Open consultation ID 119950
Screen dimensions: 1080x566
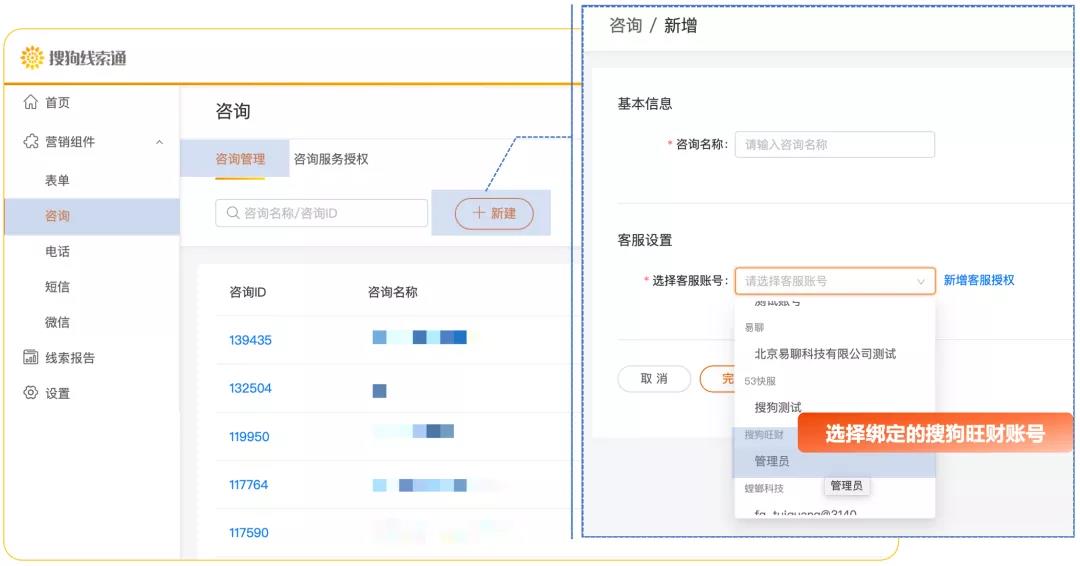tap(249, 437)
